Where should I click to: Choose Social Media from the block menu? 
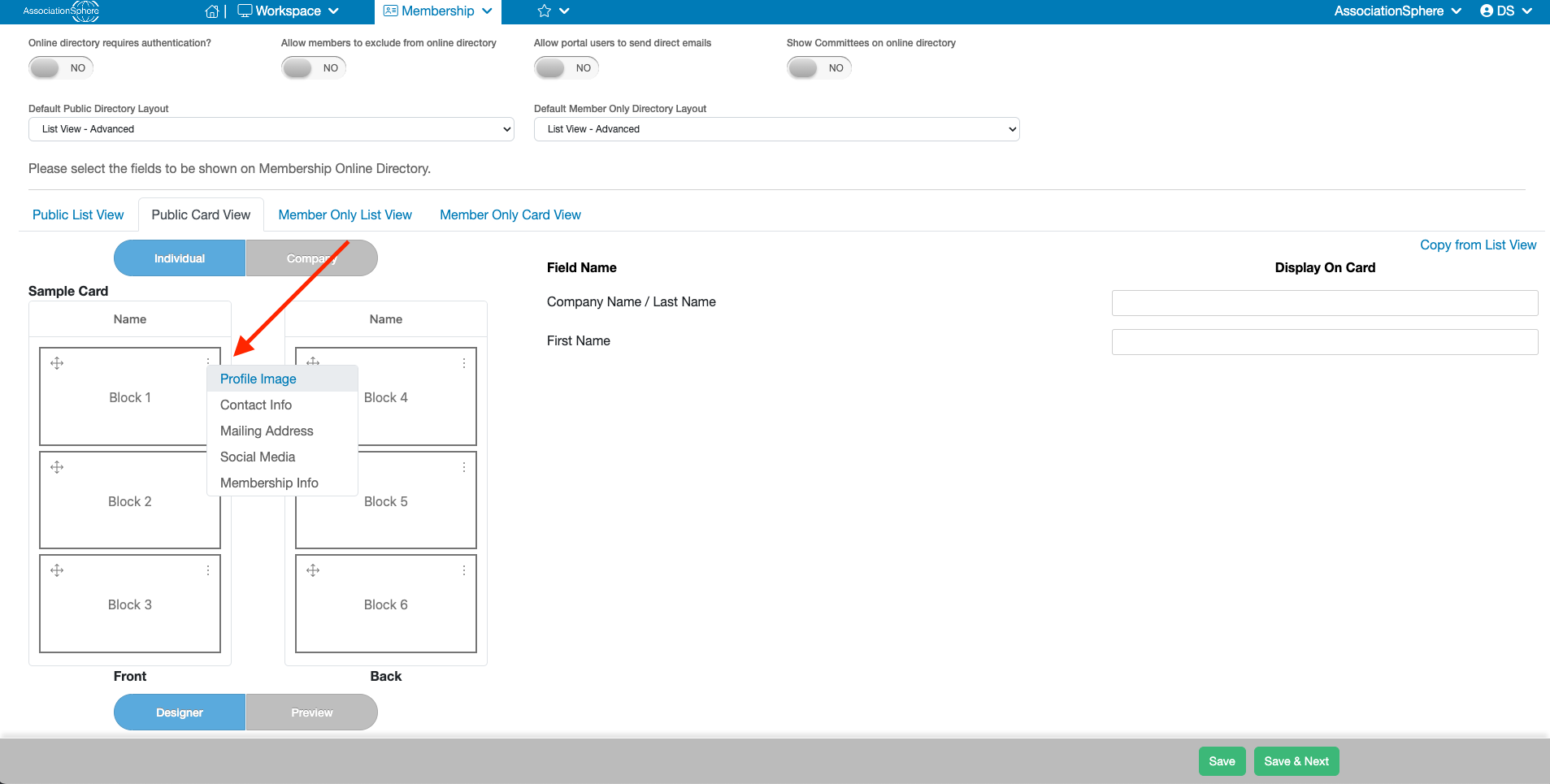283,457
